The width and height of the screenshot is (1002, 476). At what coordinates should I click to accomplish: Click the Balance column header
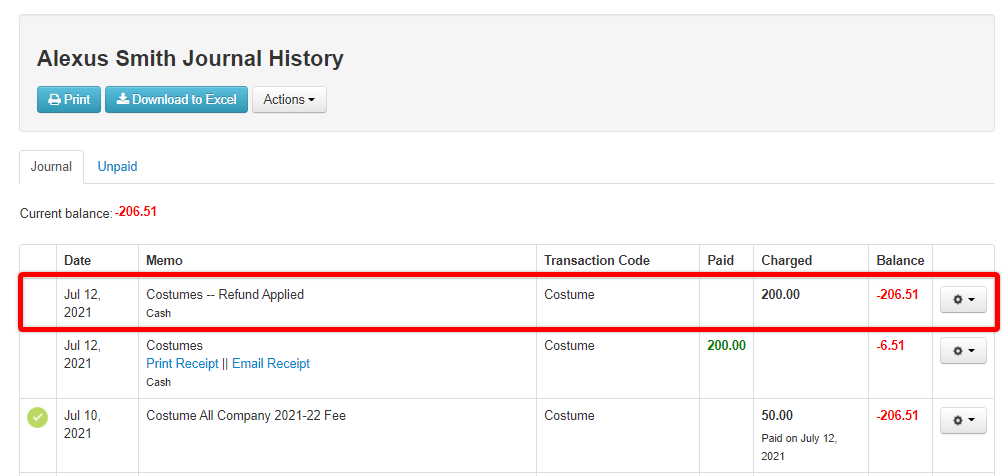tap(900, 261)
